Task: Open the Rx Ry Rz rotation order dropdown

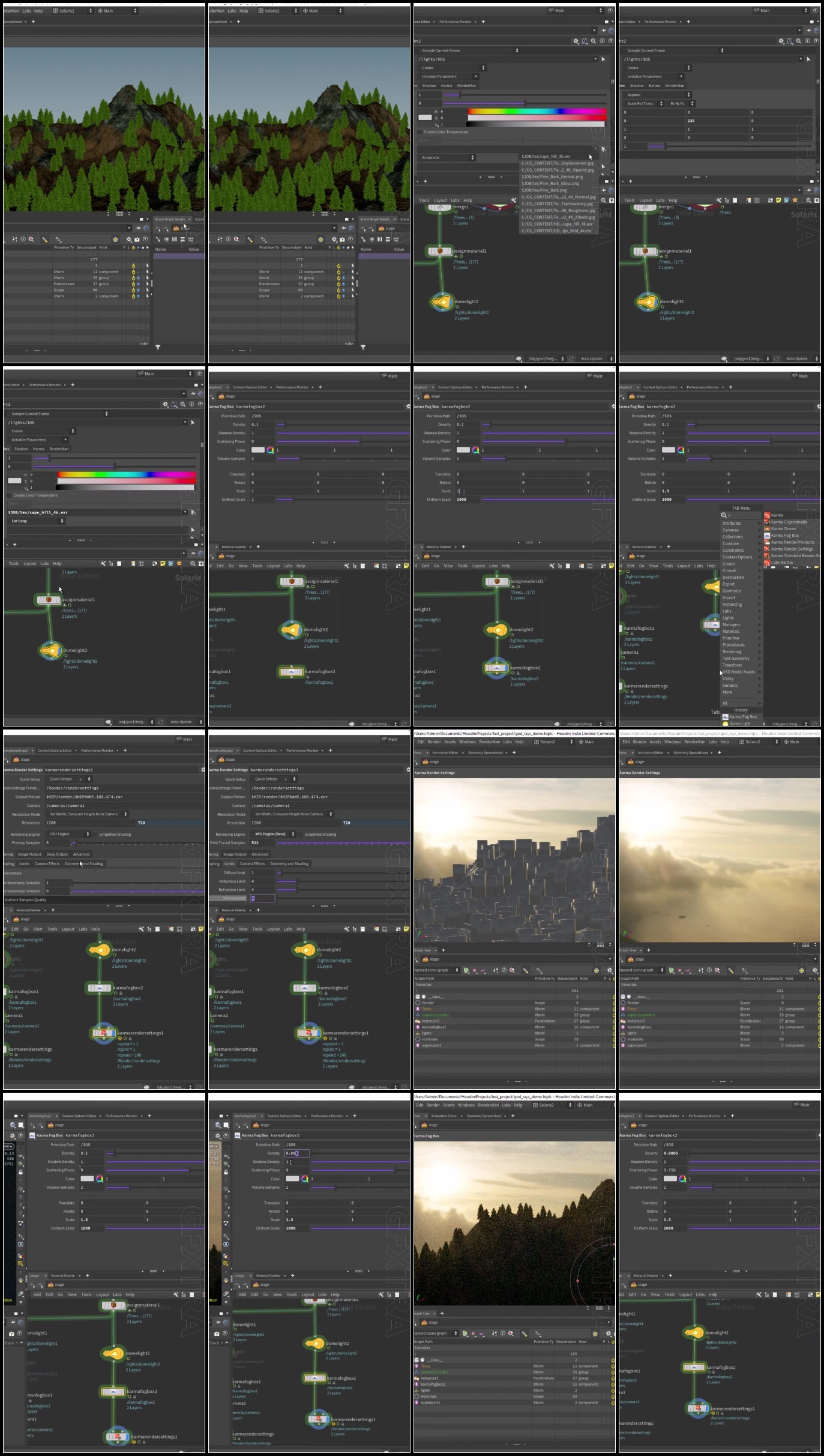Action: click(681, 103)
